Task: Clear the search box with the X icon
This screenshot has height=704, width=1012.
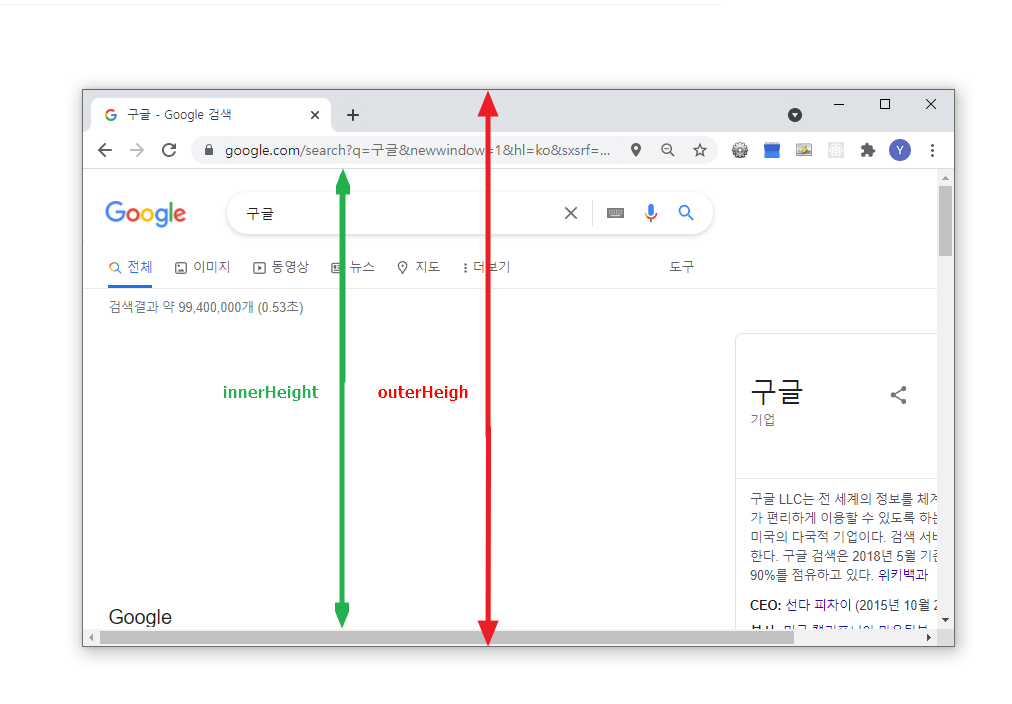Action: [x=571, y=213]
